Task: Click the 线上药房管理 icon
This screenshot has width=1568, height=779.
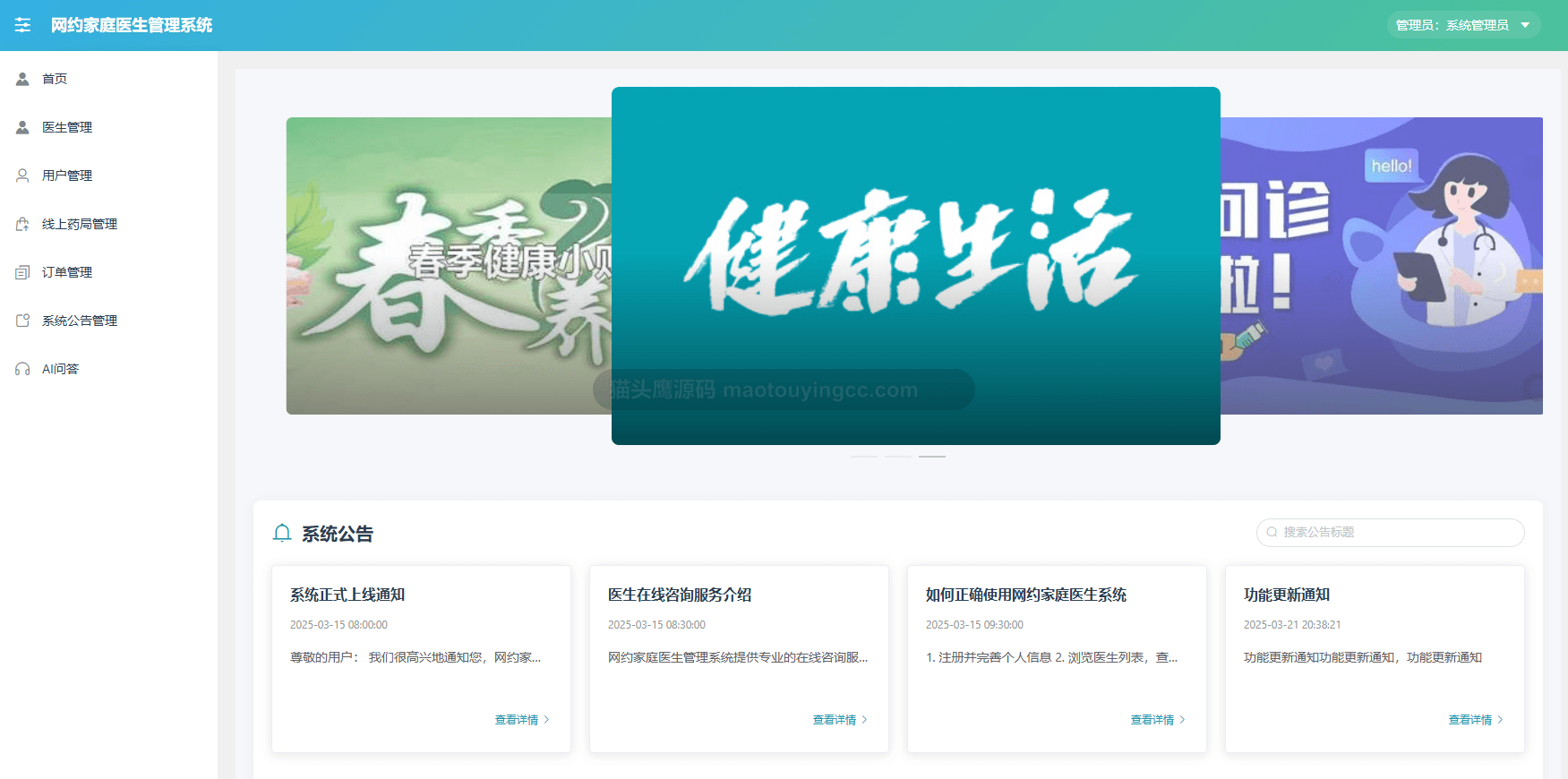Action: pos(22,224)
